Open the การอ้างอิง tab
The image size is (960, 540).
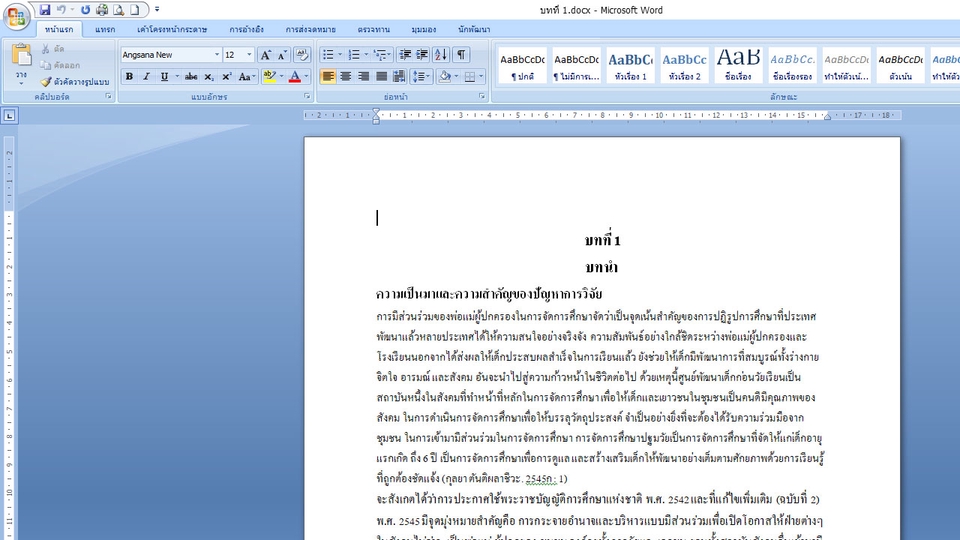click(246, 29)
